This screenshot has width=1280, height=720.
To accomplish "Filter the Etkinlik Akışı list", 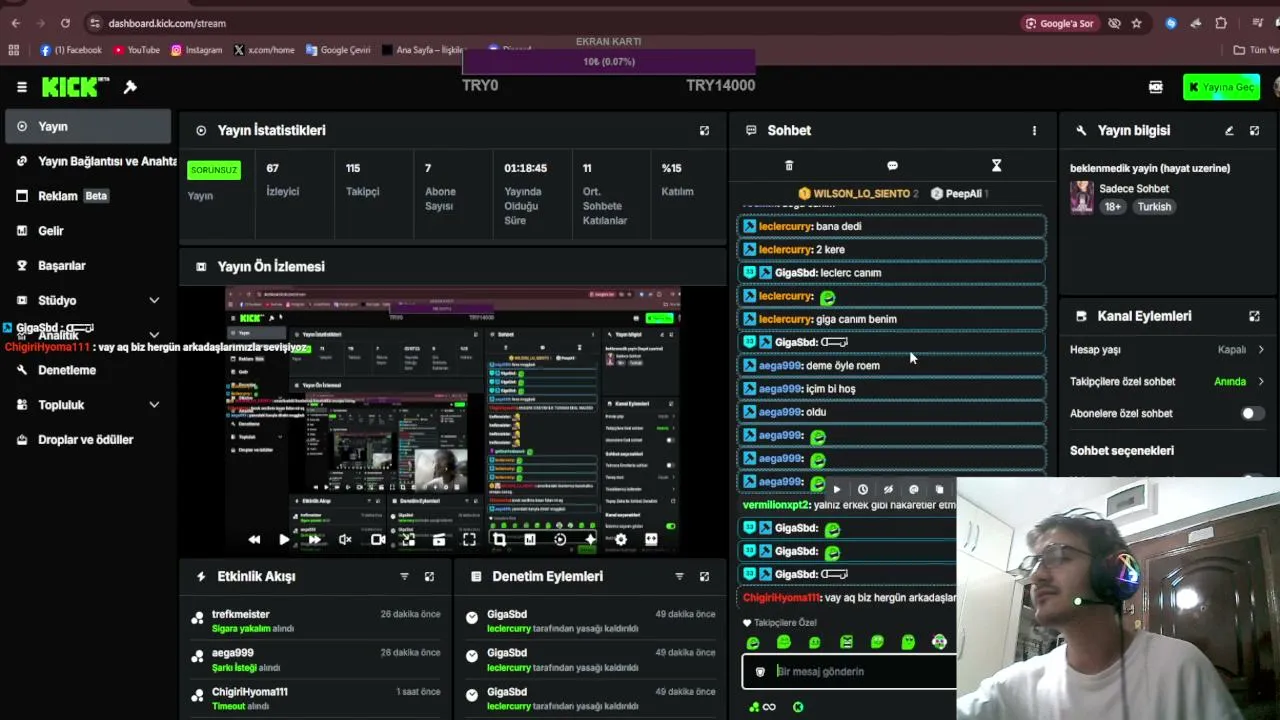I will pos(404,577).
